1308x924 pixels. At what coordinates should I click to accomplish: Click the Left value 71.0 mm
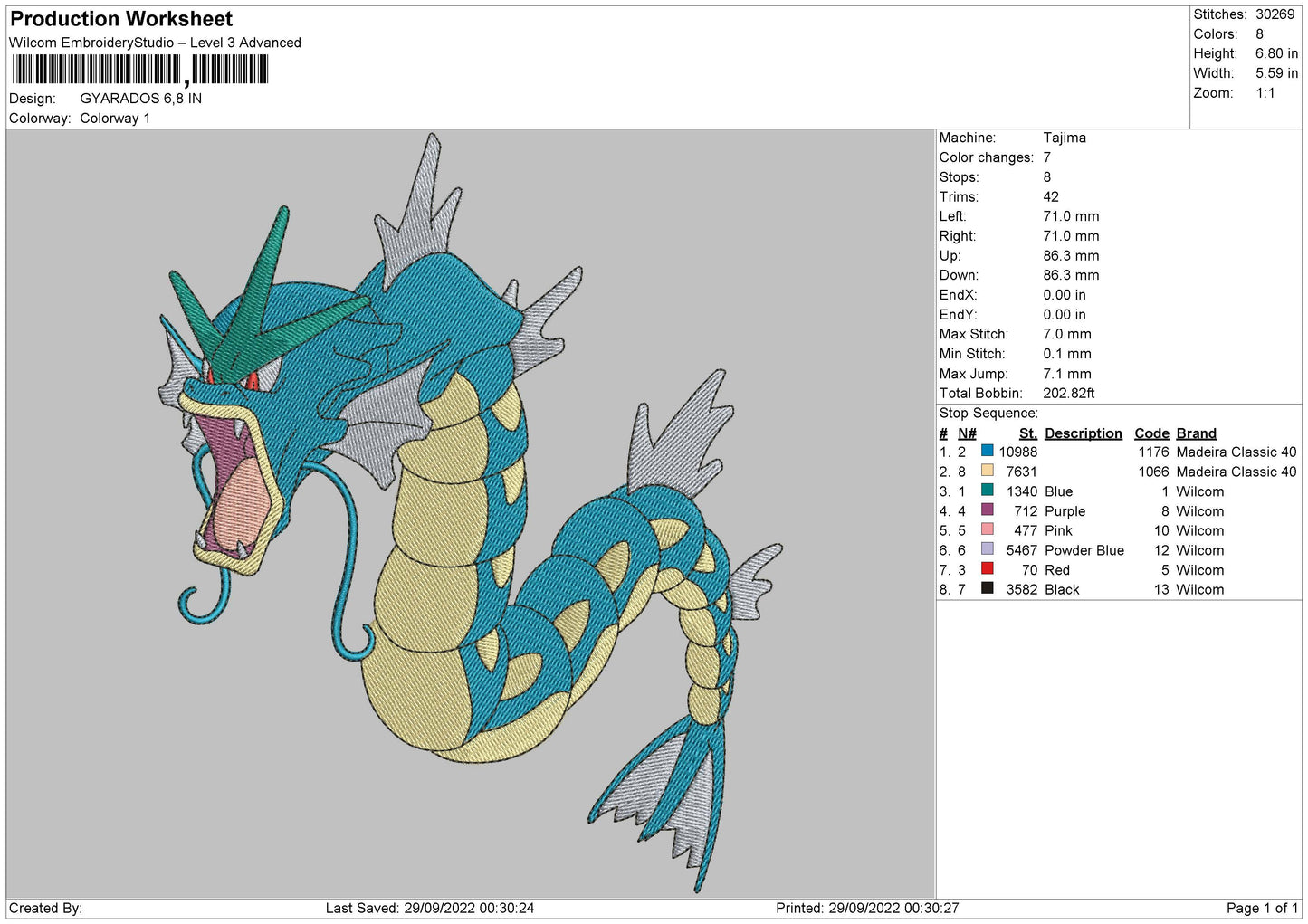click(x=1071, y=216)
